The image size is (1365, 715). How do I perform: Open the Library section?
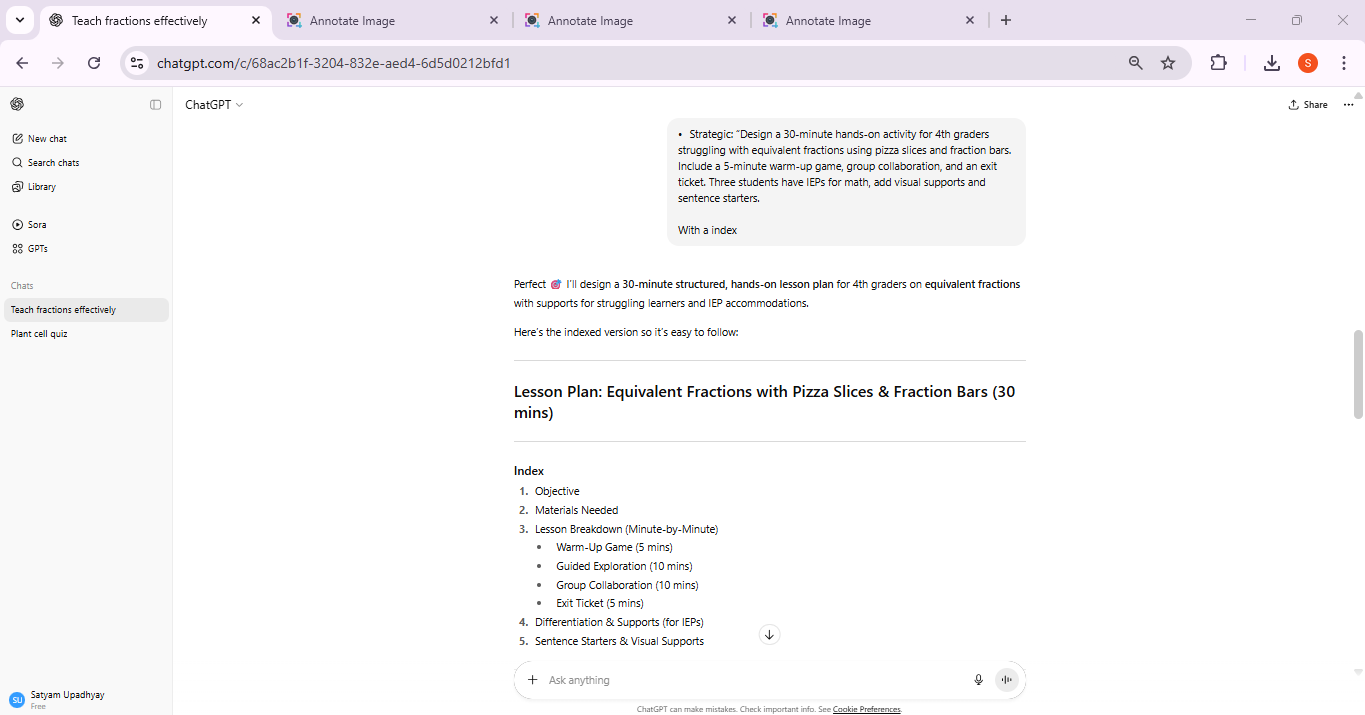[41, 187]
